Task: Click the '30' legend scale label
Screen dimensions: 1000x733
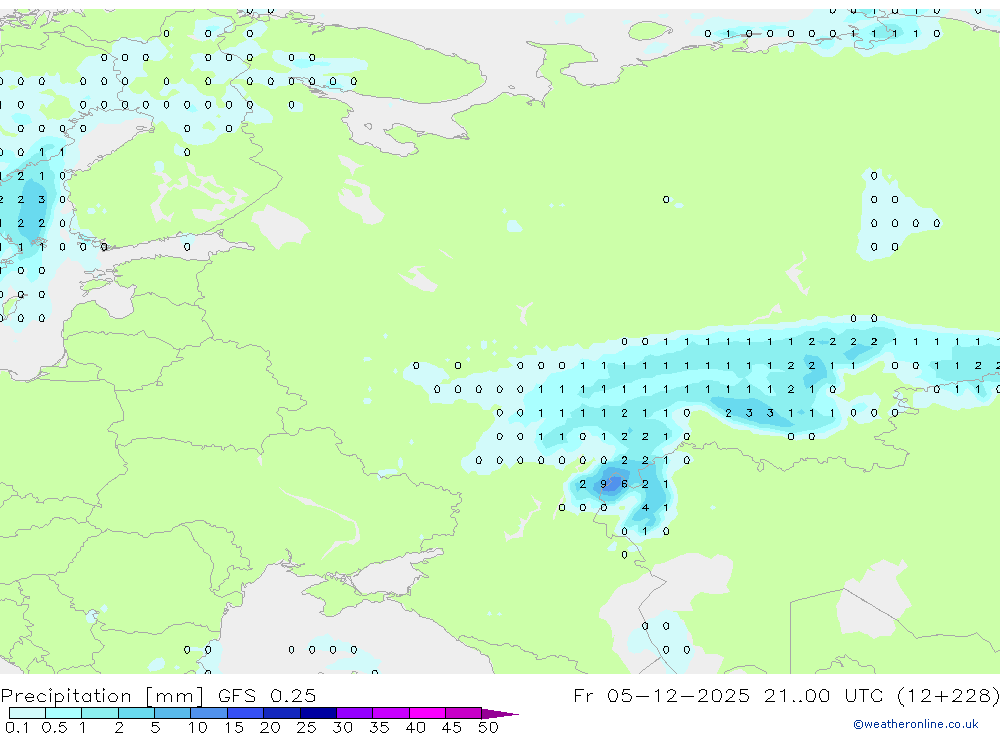Action: (342, 727)
